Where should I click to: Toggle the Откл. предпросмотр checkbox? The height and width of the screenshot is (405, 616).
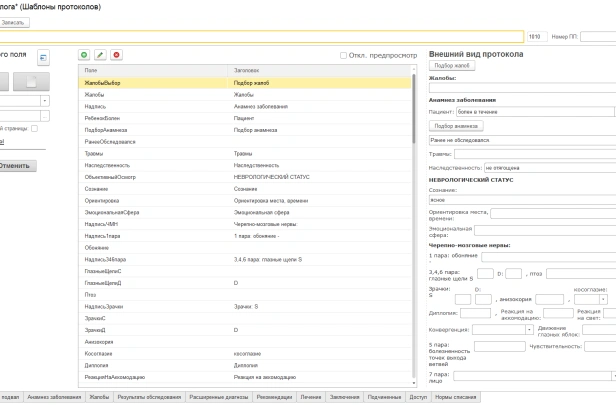[343, 55]
